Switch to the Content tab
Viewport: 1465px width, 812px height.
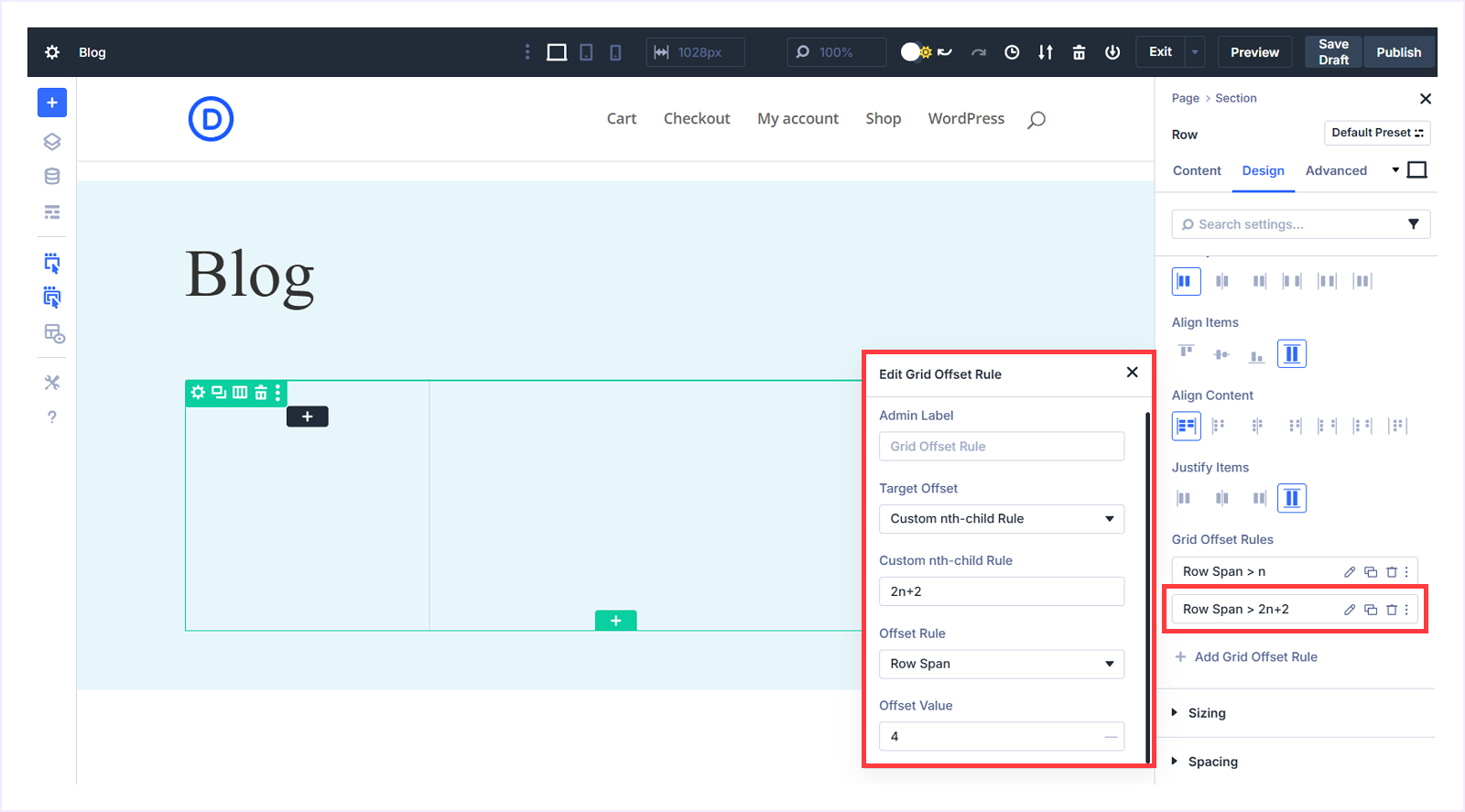[x=1197, y=171]
